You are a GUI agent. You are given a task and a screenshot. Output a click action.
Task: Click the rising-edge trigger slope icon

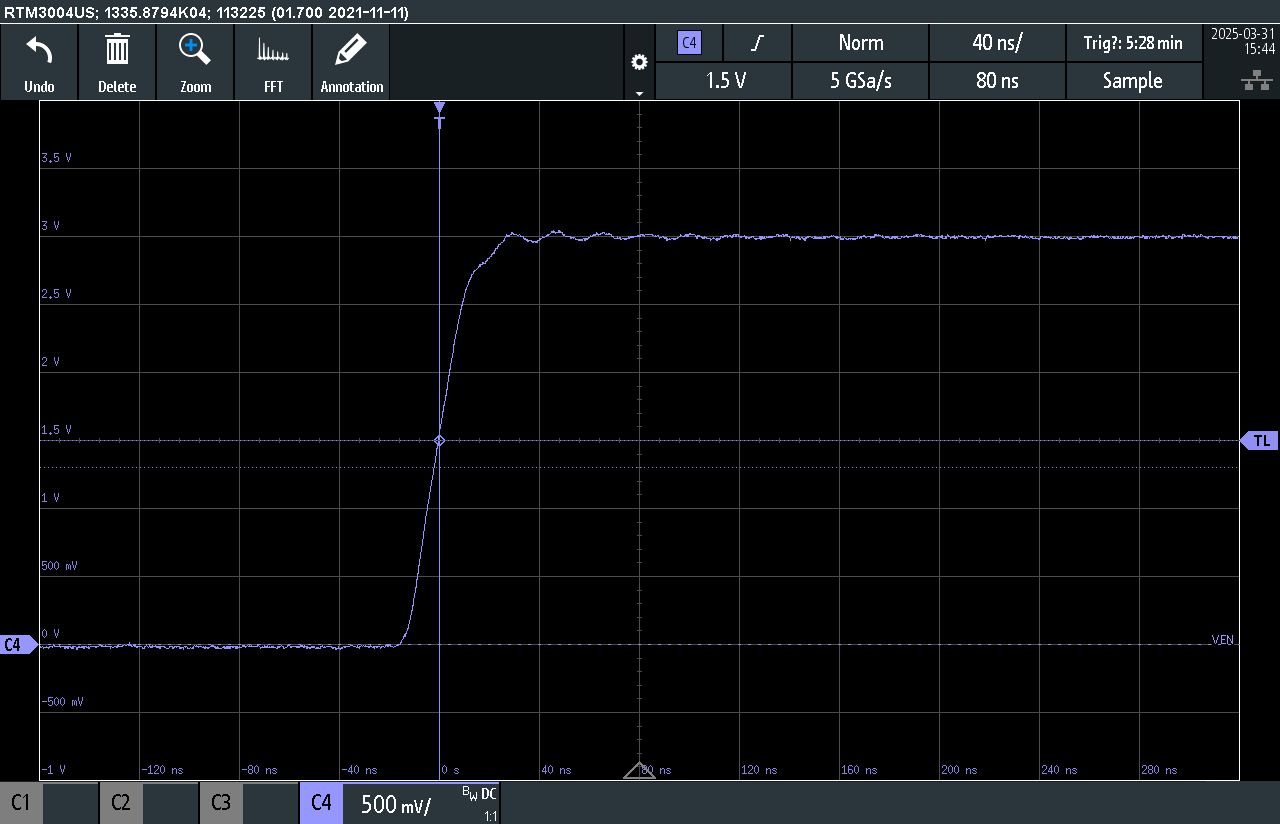click(x=756, y=43)
